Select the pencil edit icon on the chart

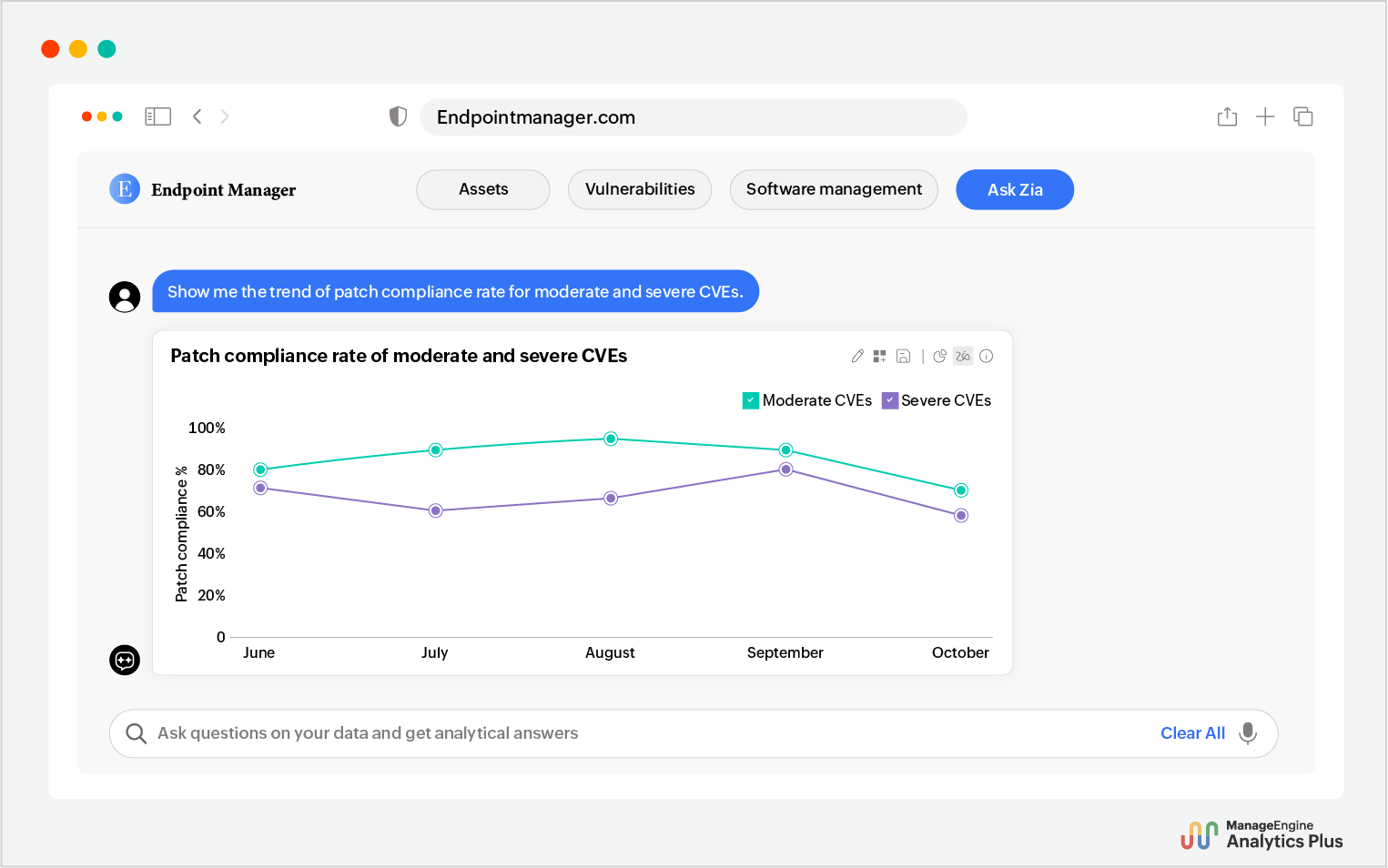(857, 356)
